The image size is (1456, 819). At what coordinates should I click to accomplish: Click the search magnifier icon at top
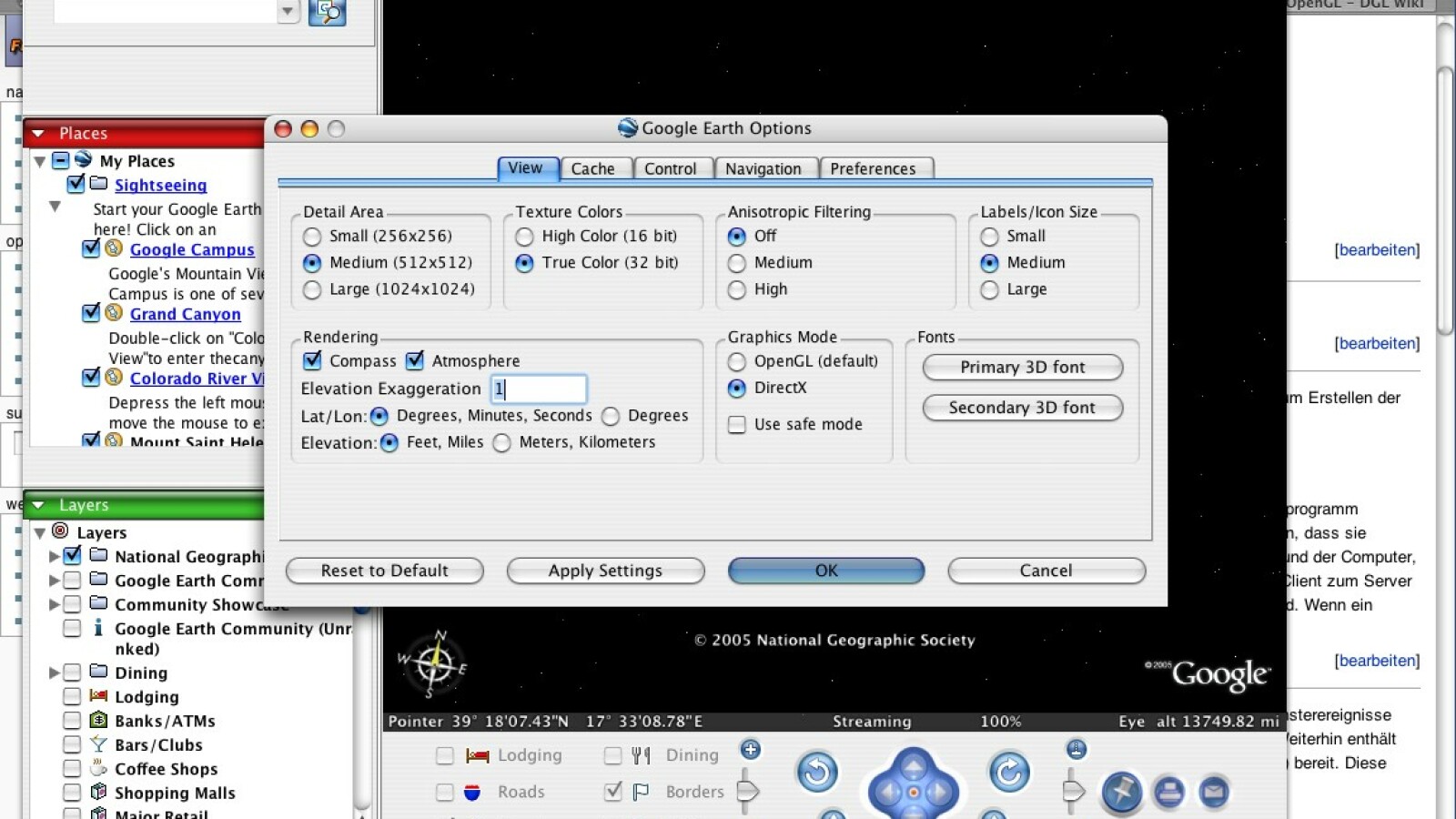(327, 13)
